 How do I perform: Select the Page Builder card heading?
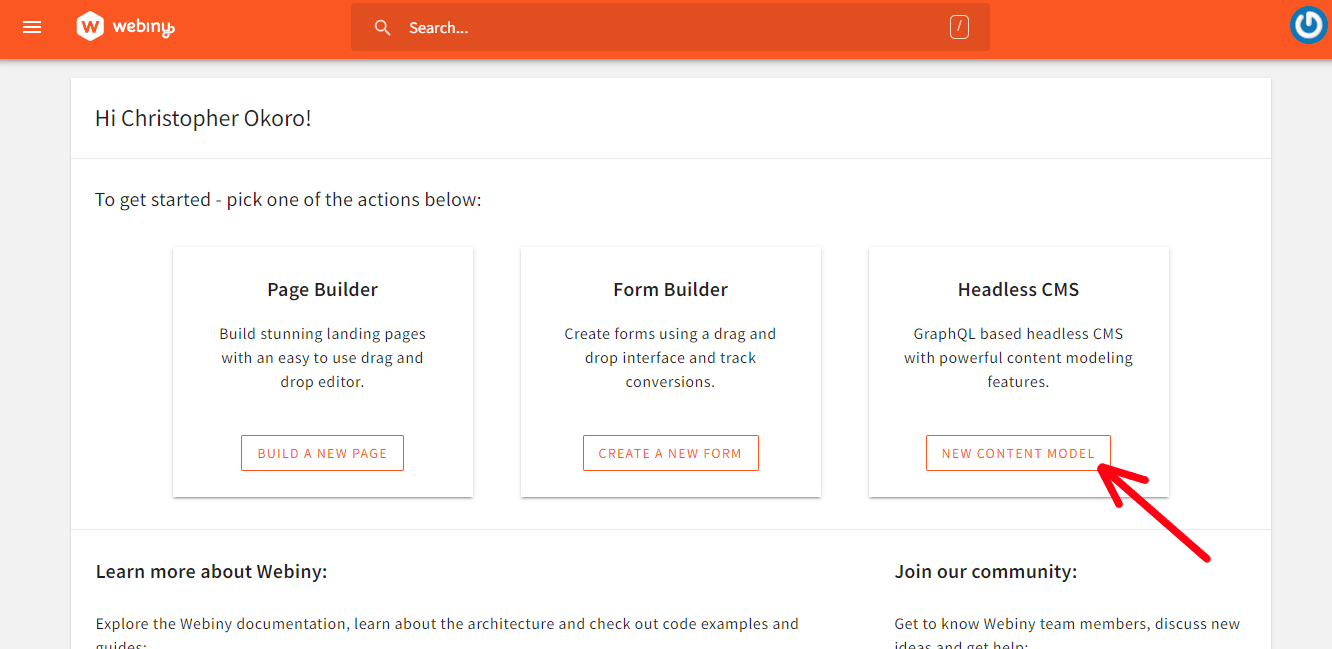[322, 289]
